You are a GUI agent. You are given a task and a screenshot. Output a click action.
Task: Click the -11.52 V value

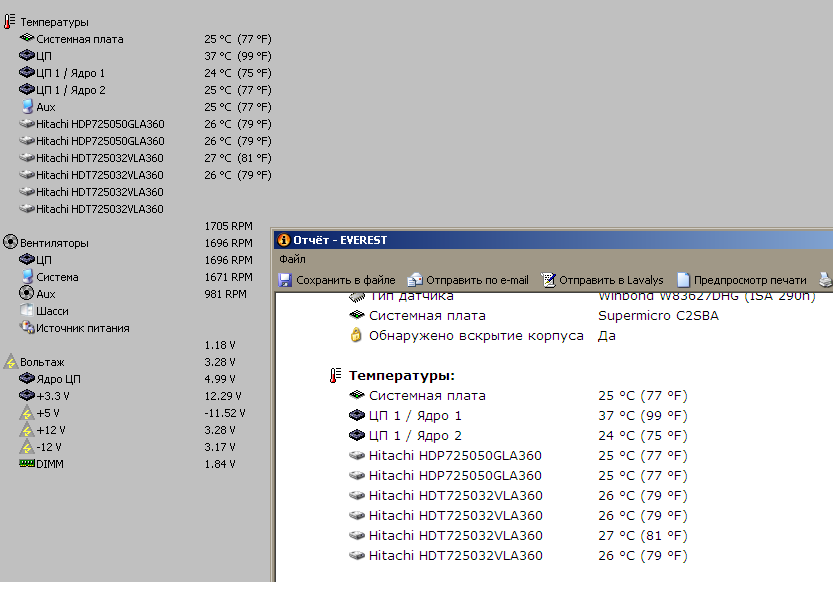[225, 413]
